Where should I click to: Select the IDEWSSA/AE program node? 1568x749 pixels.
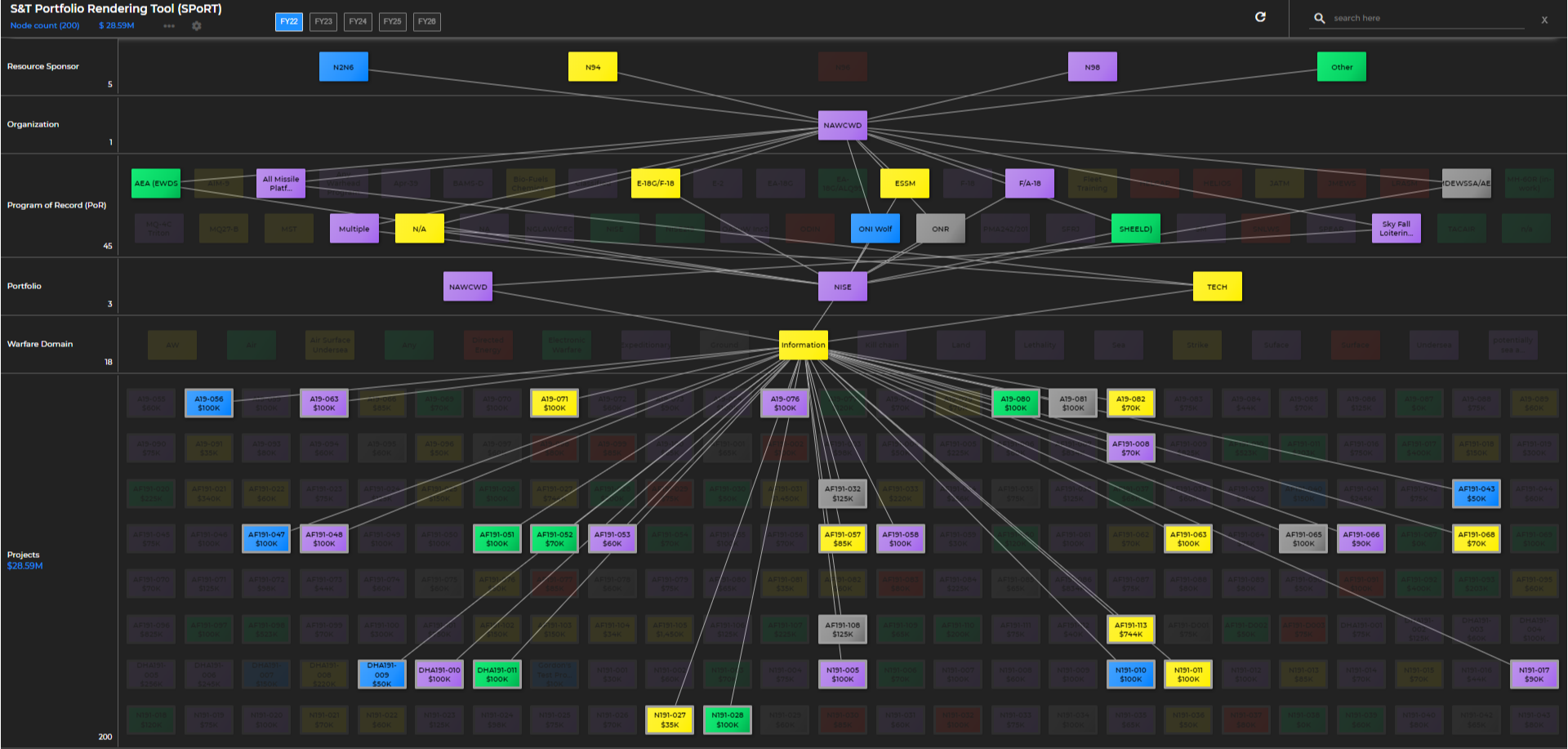pos(1467,183)
